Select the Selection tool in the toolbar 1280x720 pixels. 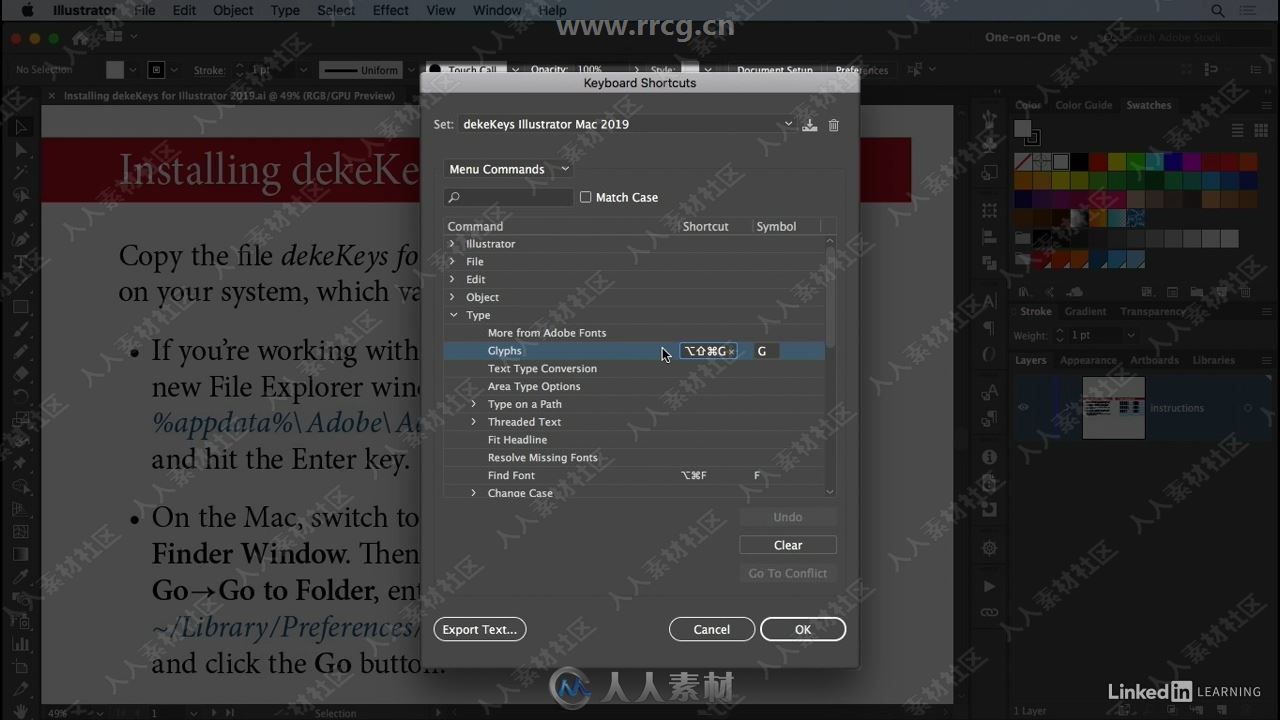(20, 128)
